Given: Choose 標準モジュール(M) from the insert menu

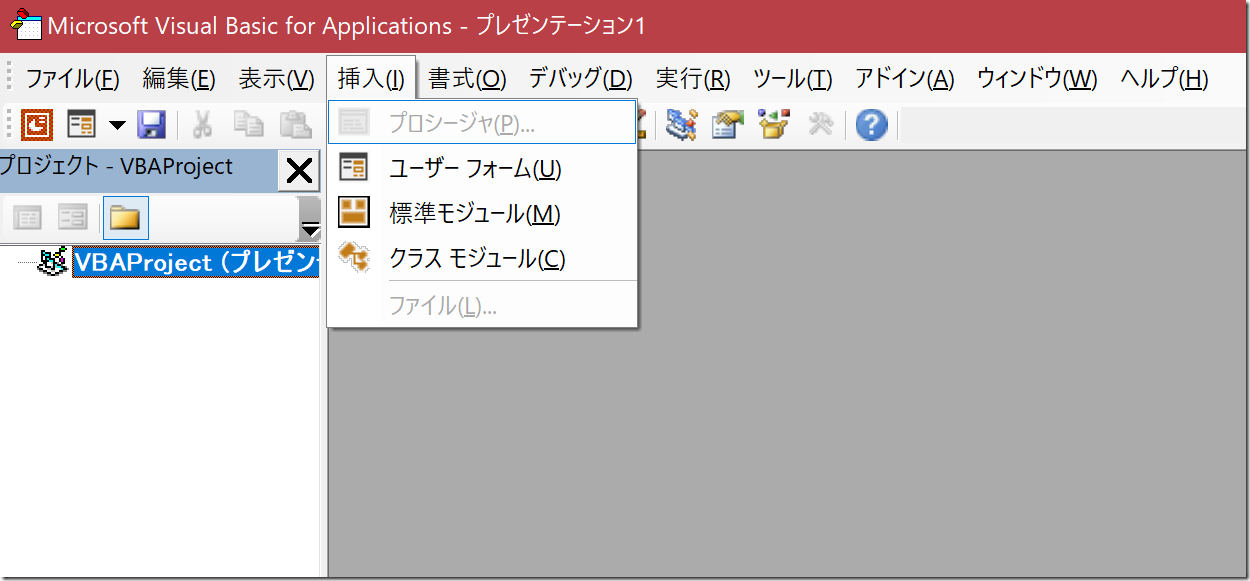Looking at the screenshot, I should click(482, 213).
